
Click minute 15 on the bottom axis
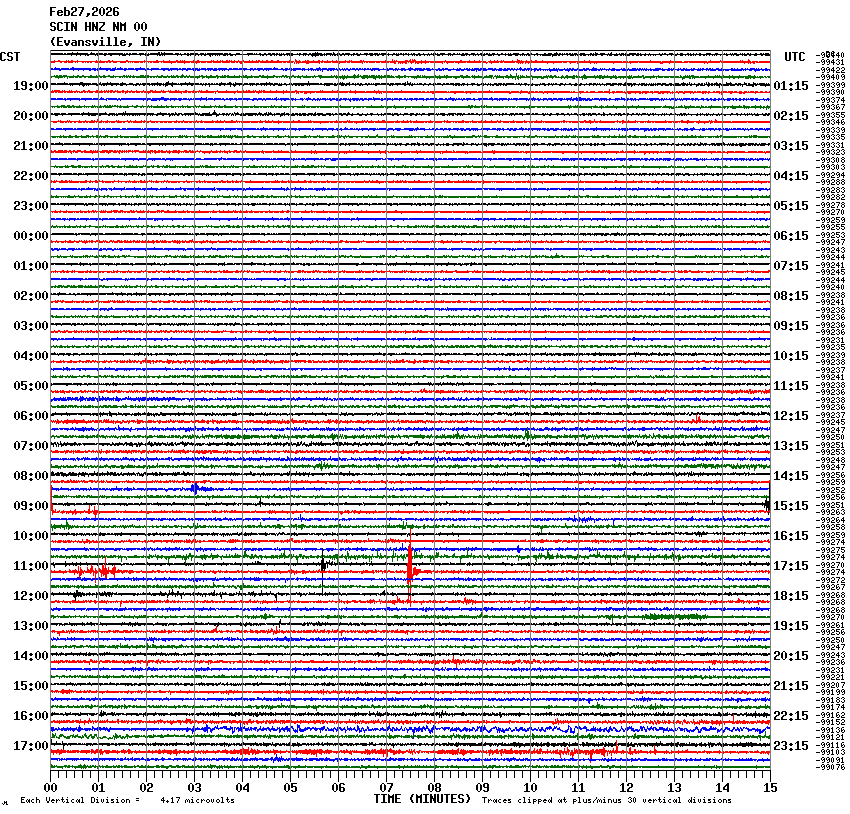pyautogui.click(x=769, y=788)
